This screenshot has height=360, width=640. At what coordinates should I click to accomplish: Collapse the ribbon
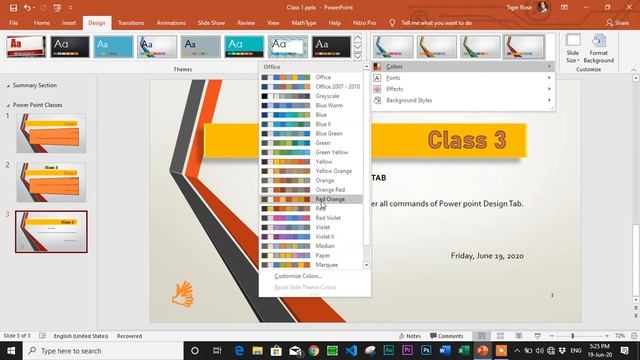click(634, 70)
